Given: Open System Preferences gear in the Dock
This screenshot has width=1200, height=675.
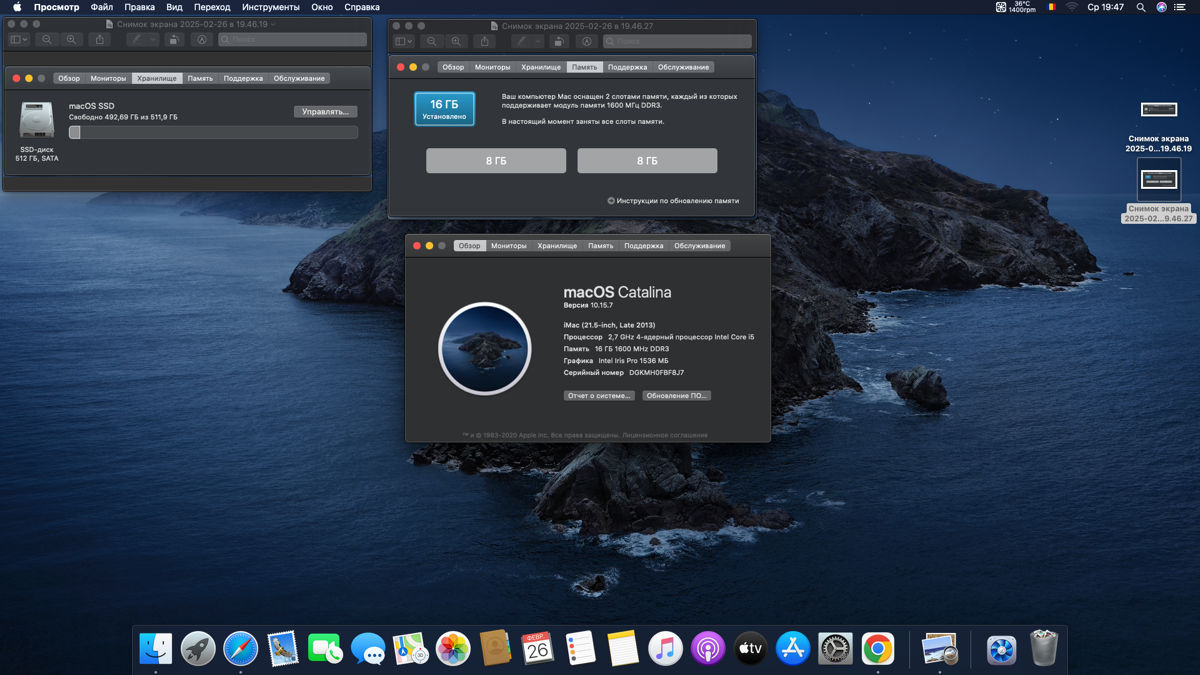Looking at the screenshot, I should tap(835, 649).
